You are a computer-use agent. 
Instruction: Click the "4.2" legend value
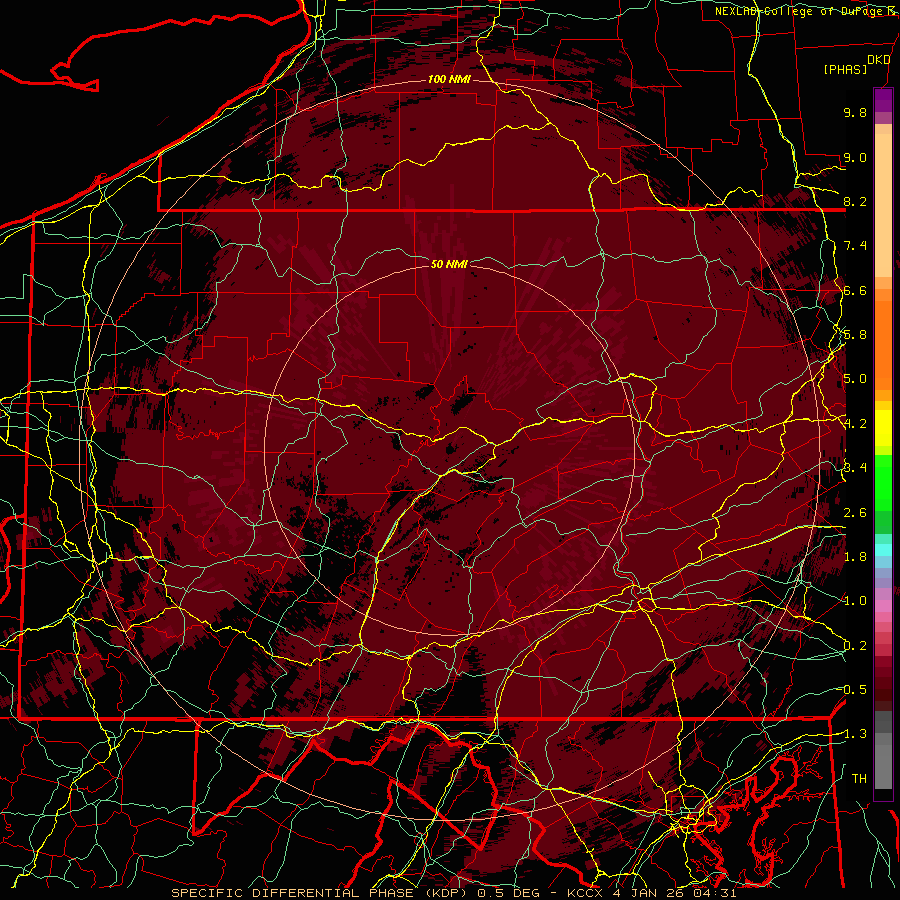click(x=855, y=424)
